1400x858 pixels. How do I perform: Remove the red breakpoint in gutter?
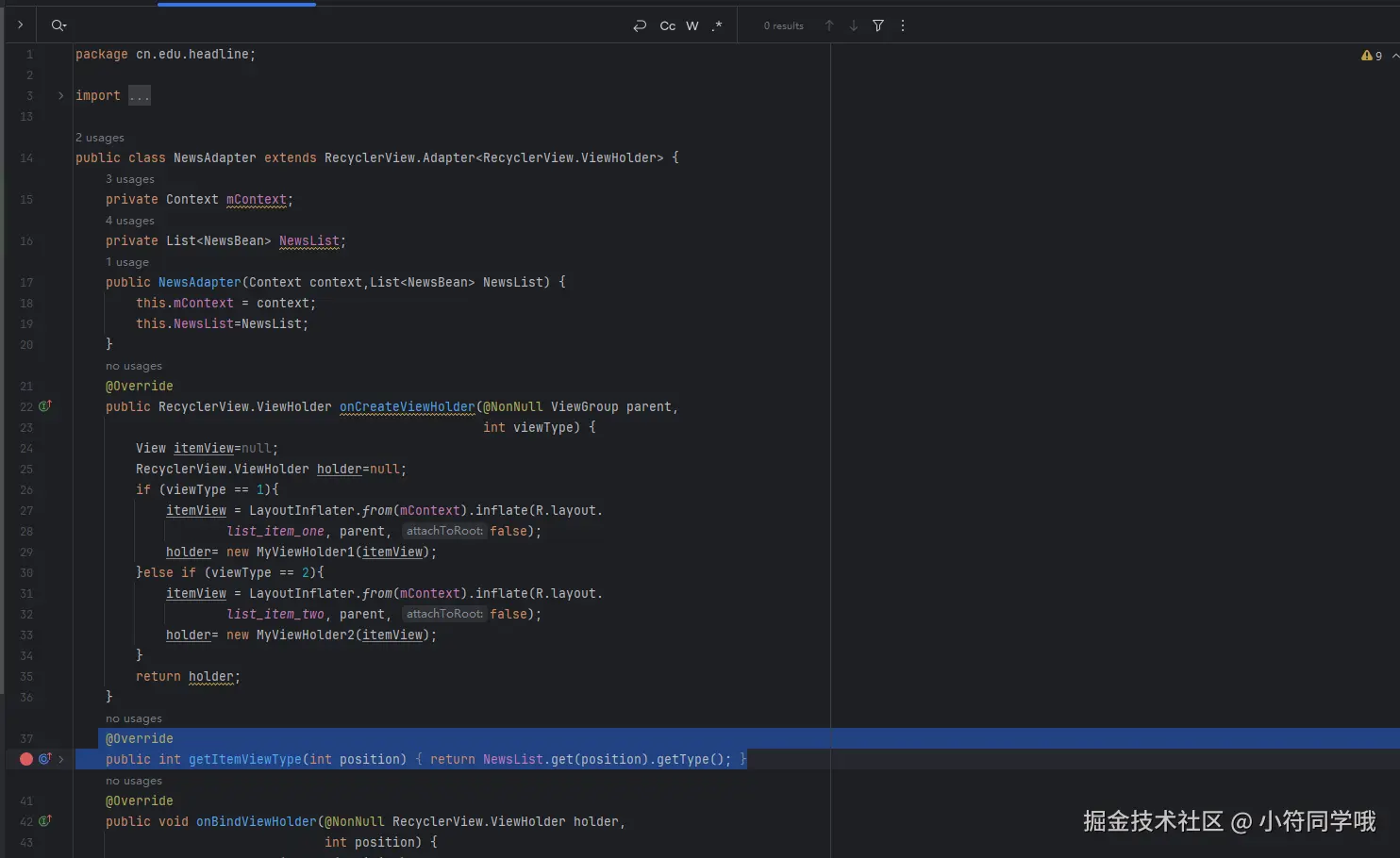26,759
